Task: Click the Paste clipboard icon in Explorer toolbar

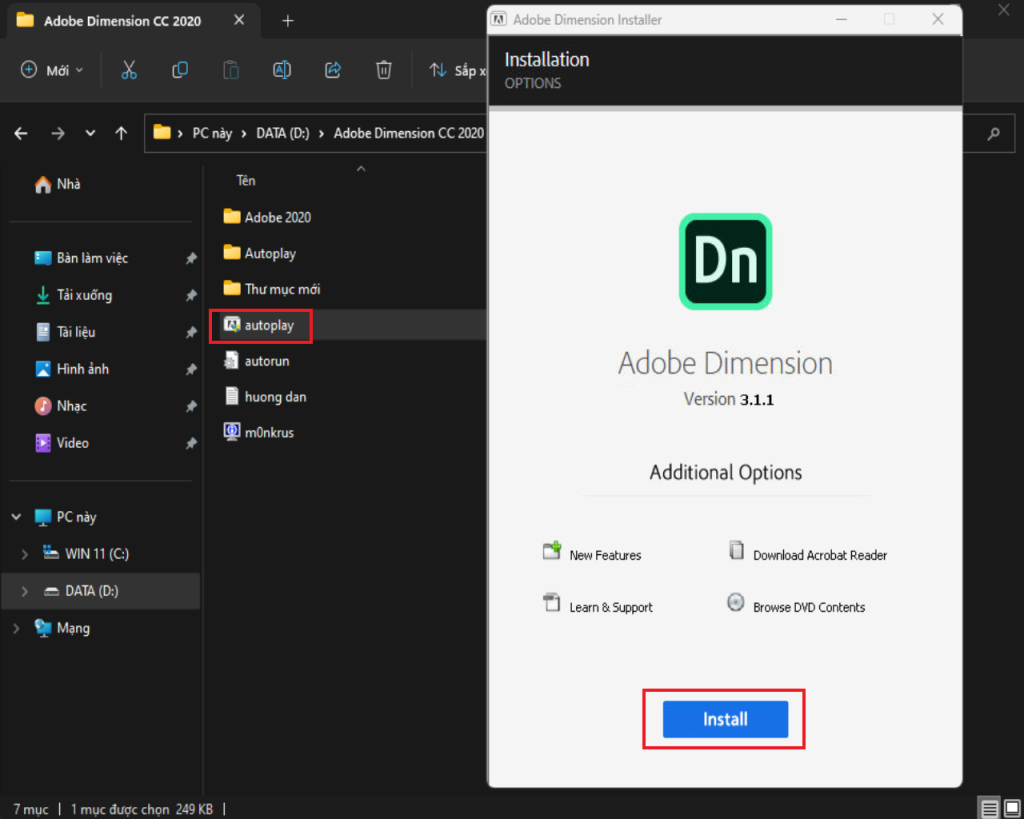Action: tap(231, 70)
